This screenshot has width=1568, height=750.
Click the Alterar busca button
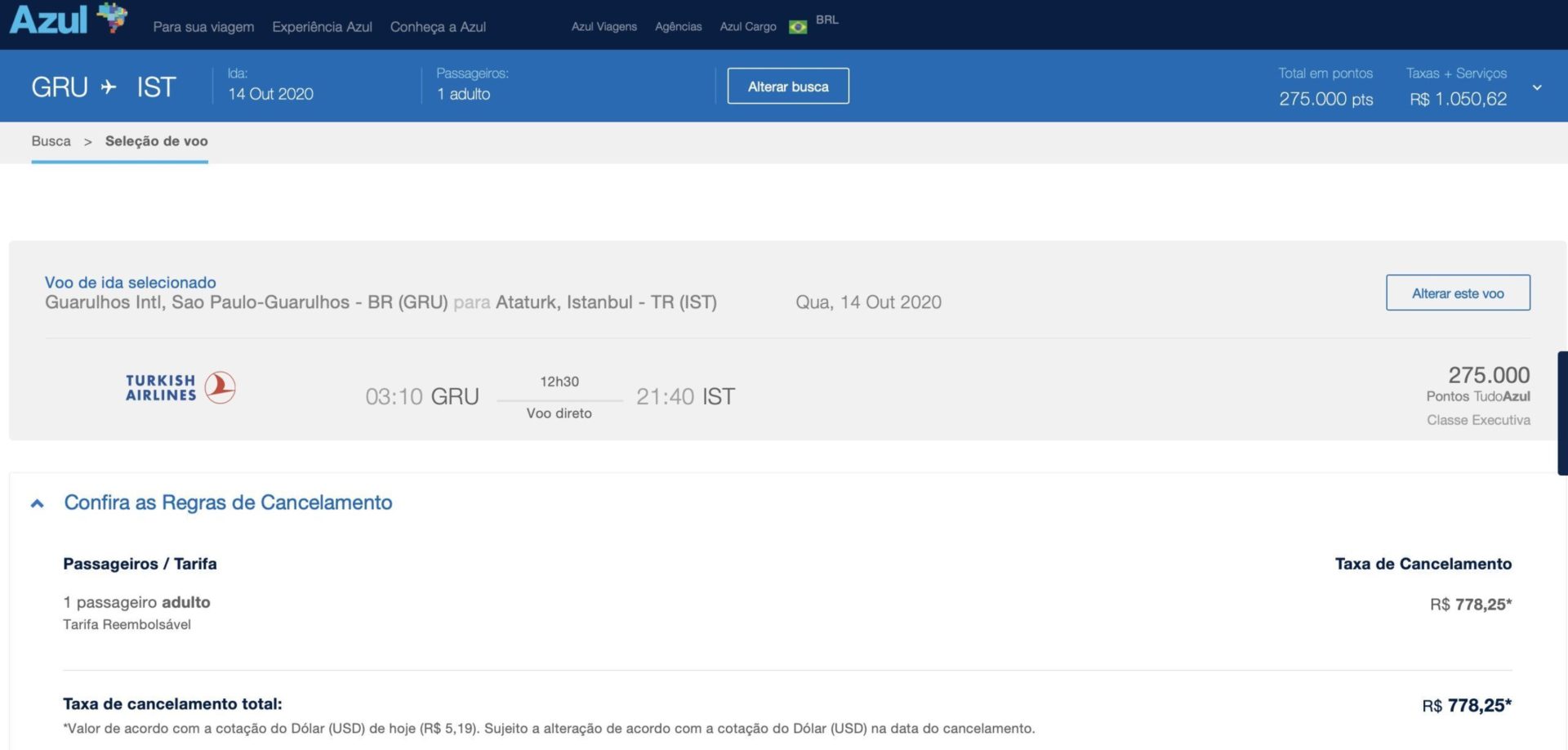coord(788,86)
